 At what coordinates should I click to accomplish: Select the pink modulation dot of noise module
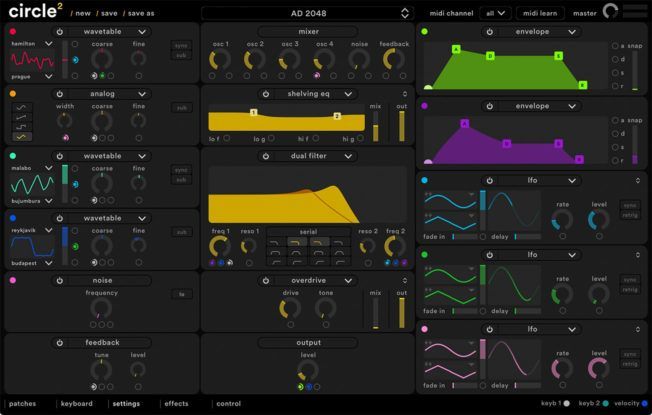pyautogui.click(x=13, y=281)
